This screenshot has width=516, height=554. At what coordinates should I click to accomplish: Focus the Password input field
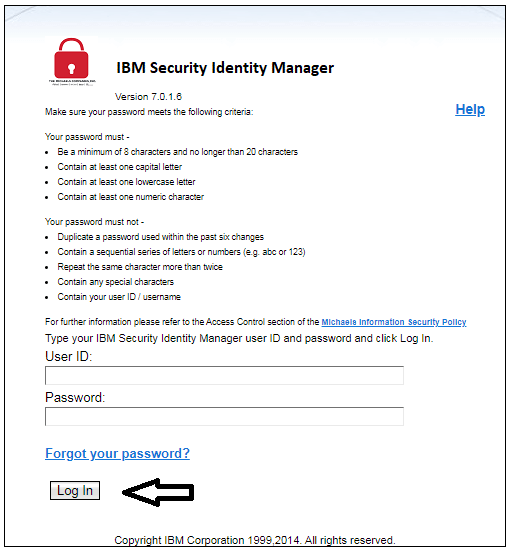point(224,416)
